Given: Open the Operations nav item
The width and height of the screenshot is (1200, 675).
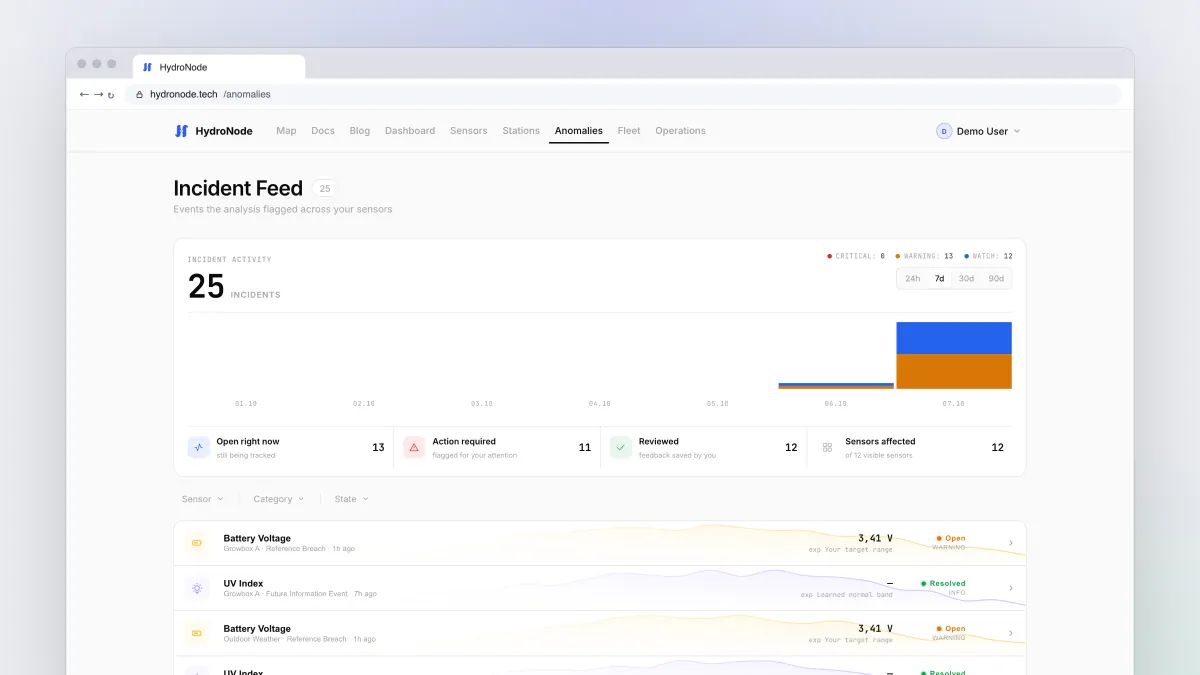Looking at the screenshot, I should tap(680, 131).
